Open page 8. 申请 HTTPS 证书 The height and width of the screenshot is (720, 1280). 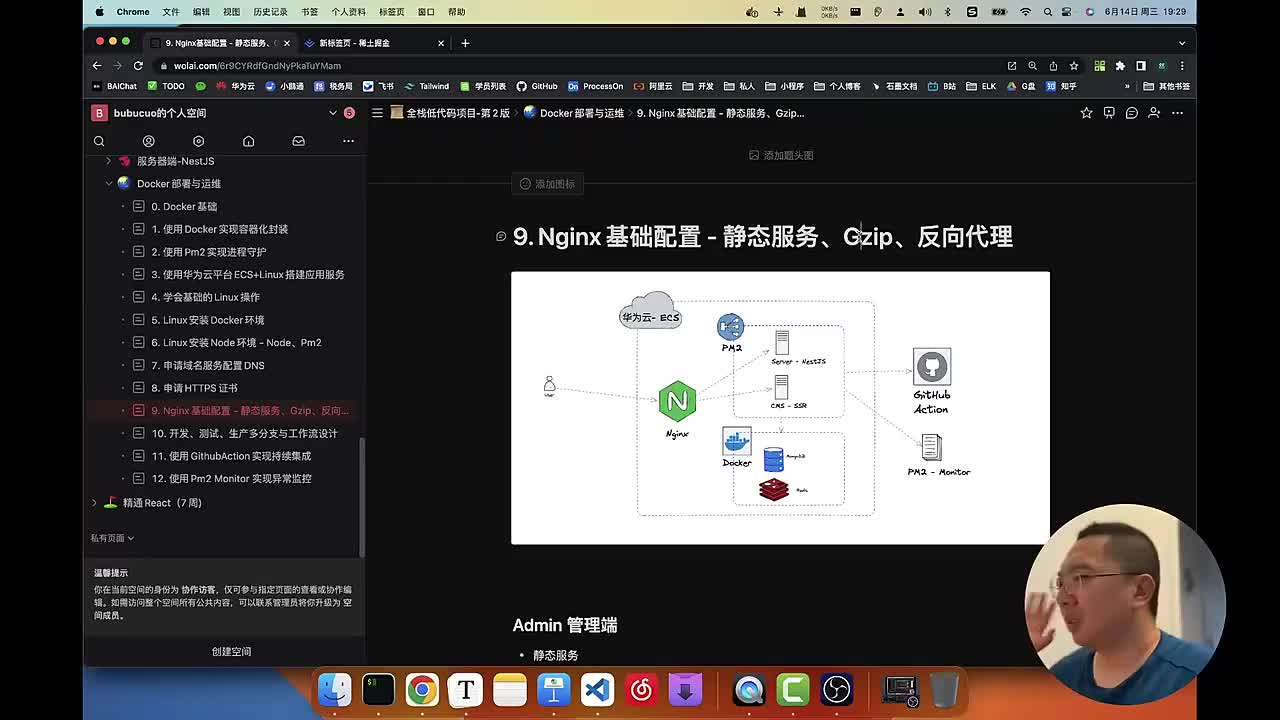click(x=194, y=388)
